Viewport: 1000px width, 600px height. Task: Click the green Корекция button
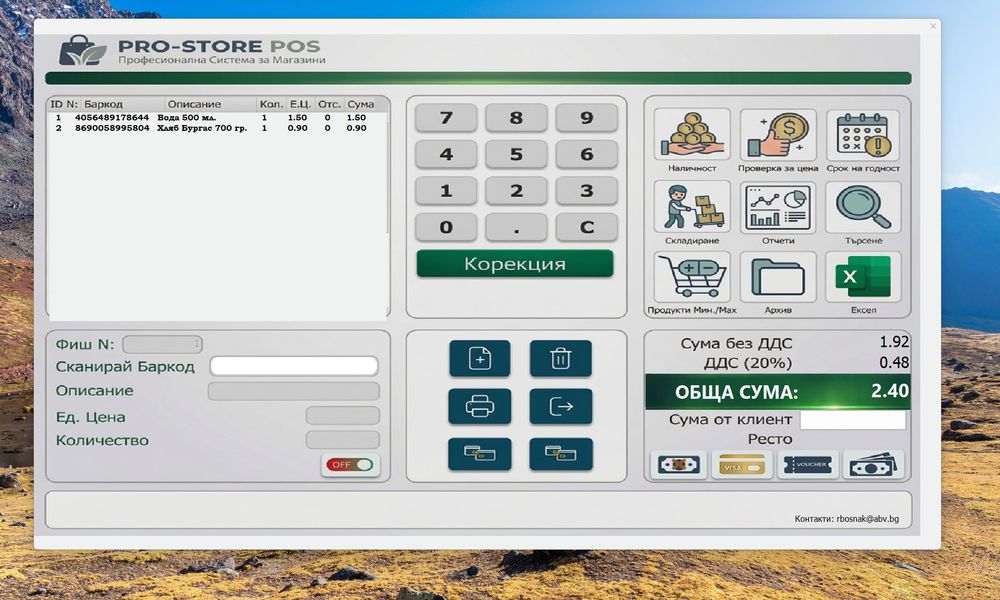pos(515,263)
